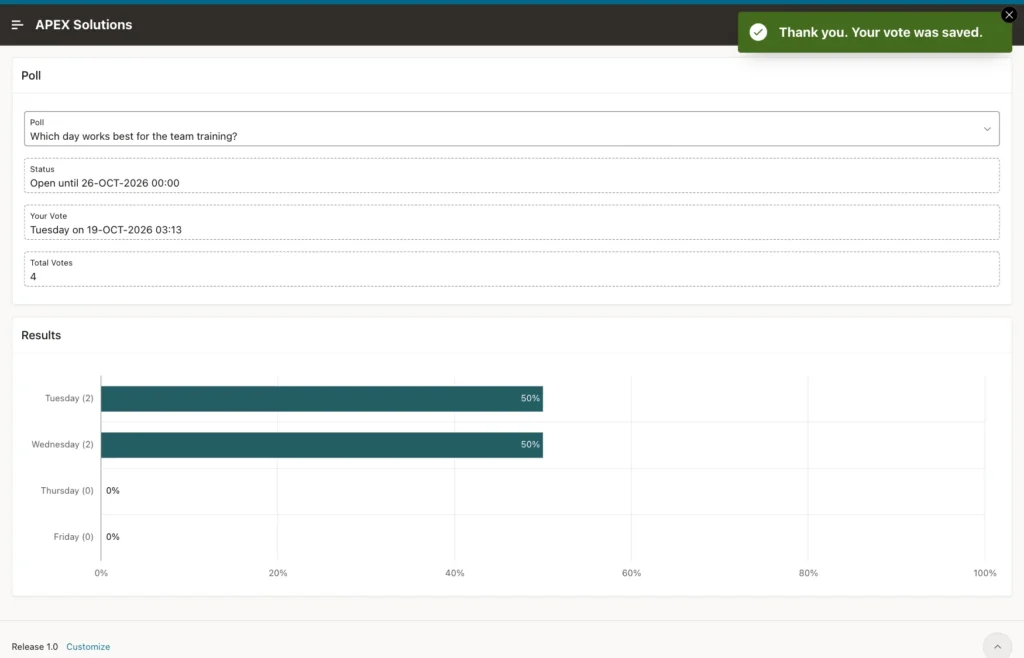Click the Poll region heading
Viewport: 1024px width, 658px height.
click(x=31, y=76)
